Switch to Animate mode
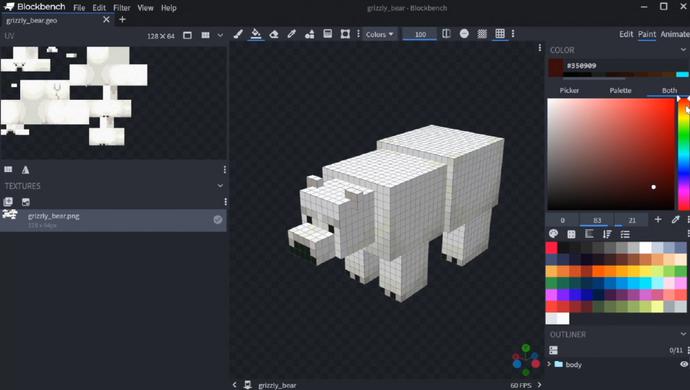The width and height of the screenshot is (690, 390). click(x=675, y=34)
